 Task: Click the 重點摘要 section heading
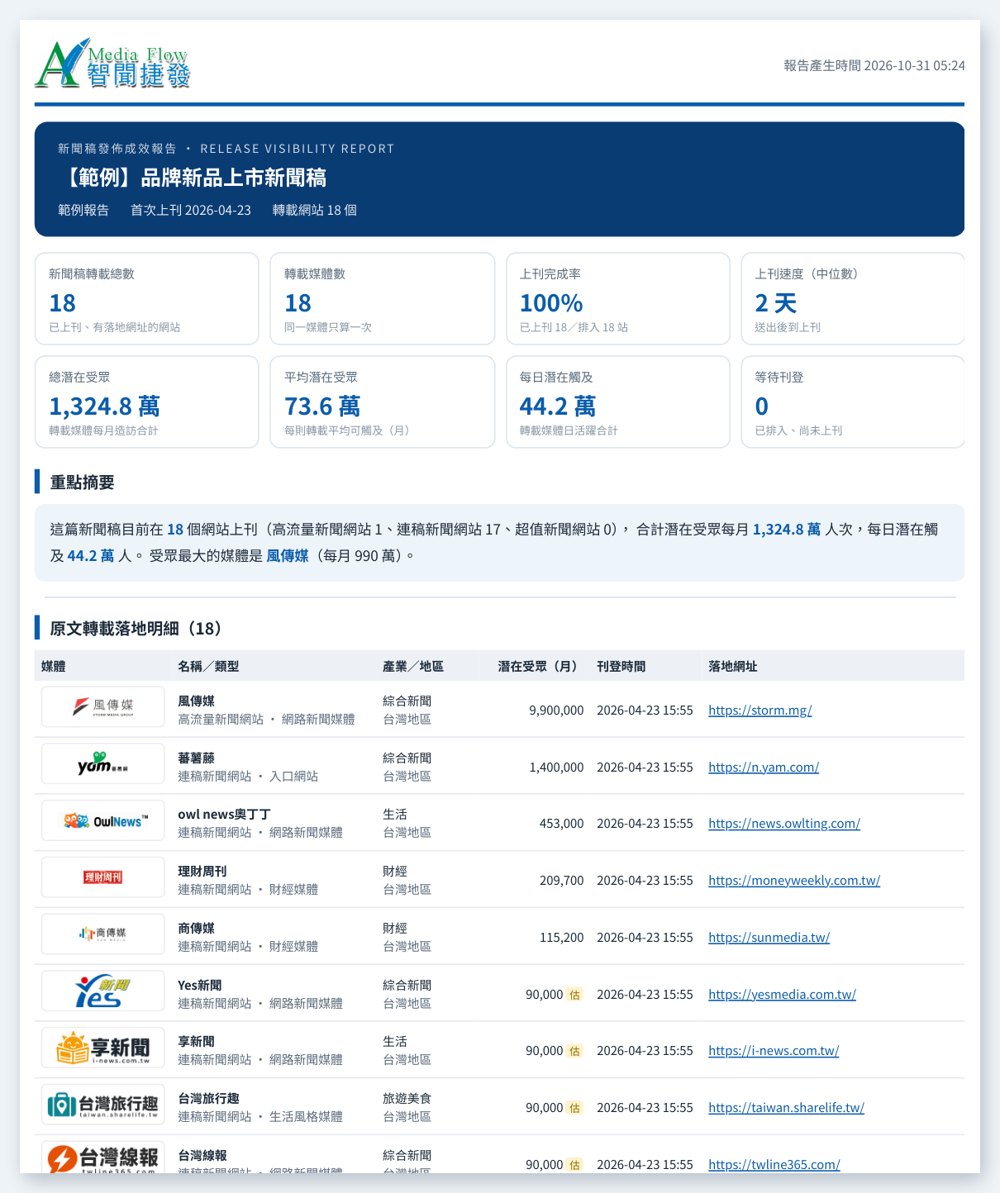point(82,482)
